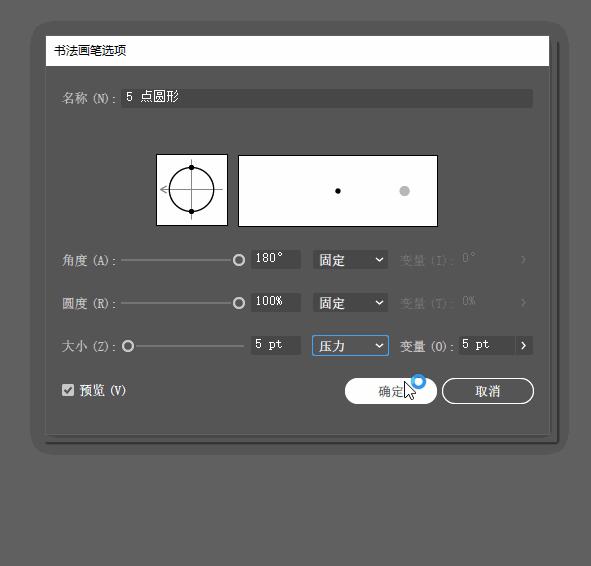Expand the 变量 (O) arrow button
The height and width of the screenshot is (566, 591).
click(524, 345)
